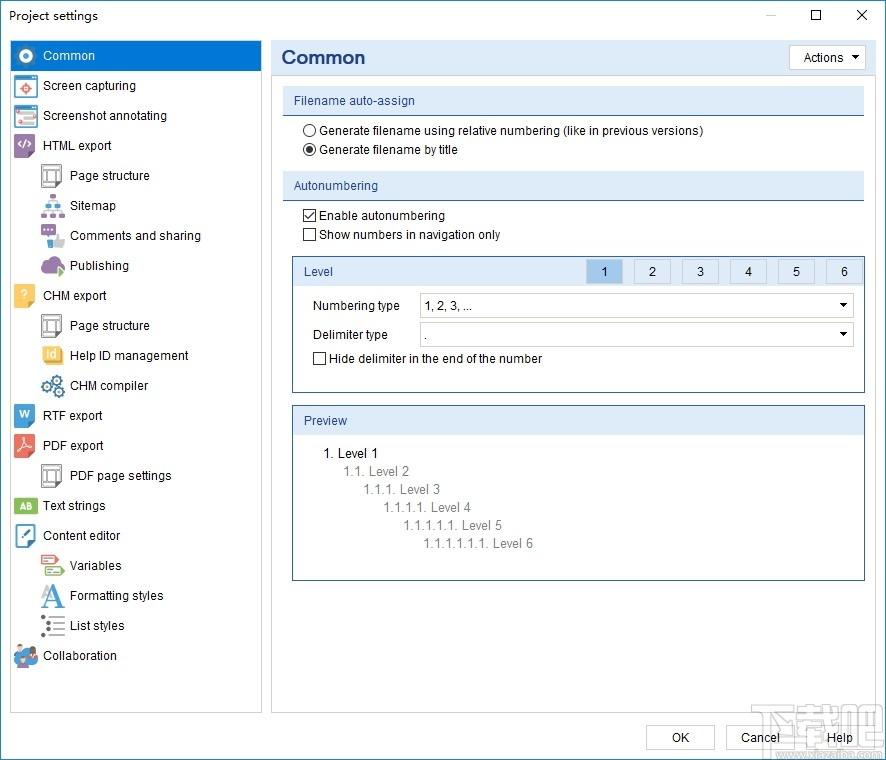Screen dimensions: 886x760
Task: Switch to Level 3 tab
Action: tap(700, 272)
